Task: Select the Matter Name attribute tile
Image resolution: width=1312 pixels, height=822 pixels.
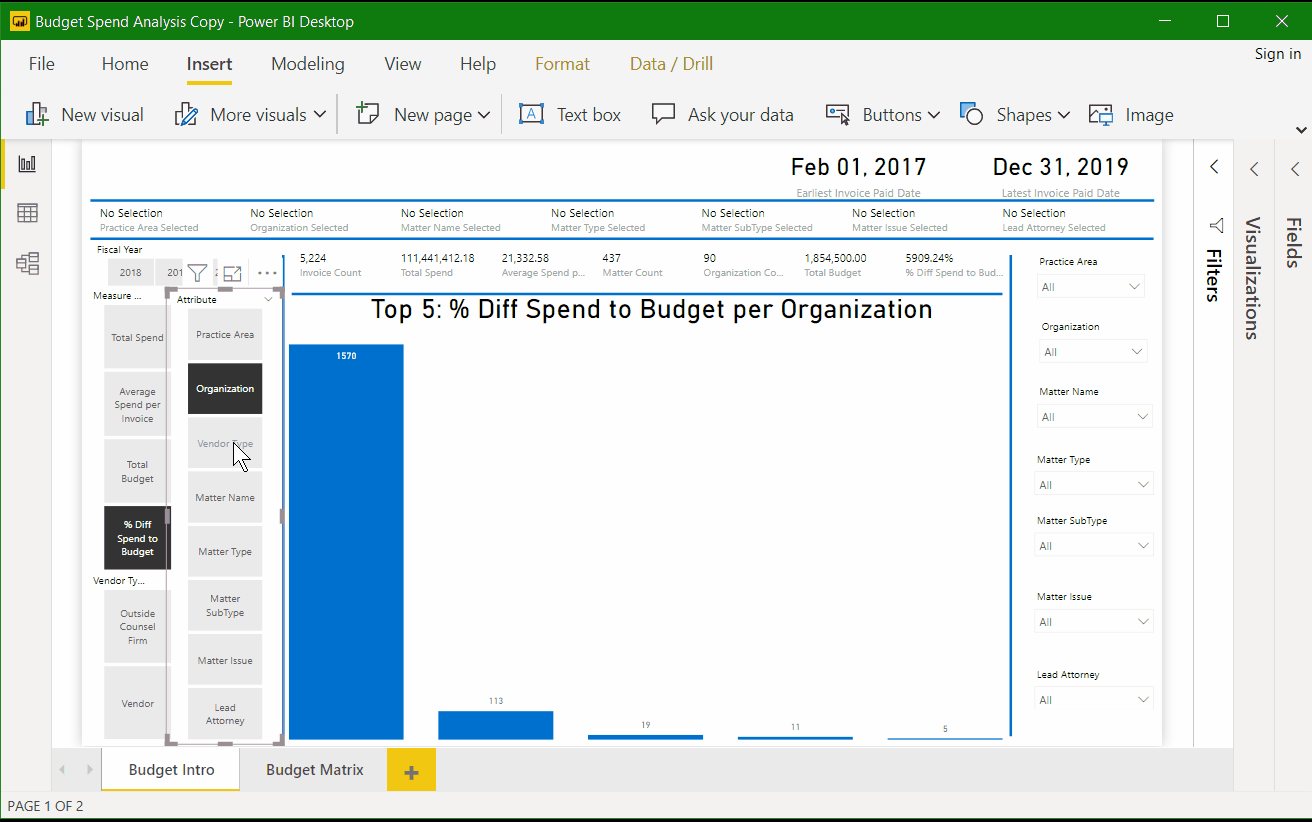Action: (225, 497)
